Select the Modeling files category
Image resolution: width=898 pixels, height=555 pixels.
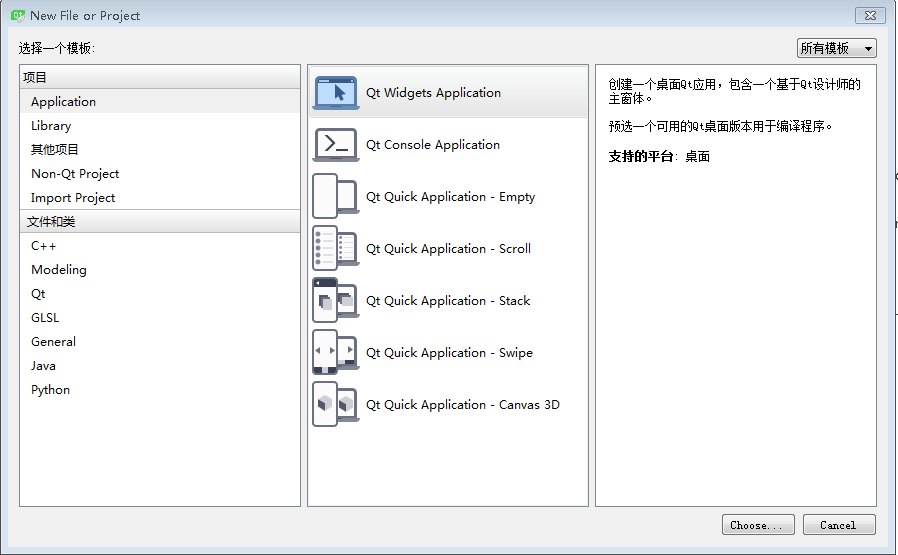(x=160, y=270)
